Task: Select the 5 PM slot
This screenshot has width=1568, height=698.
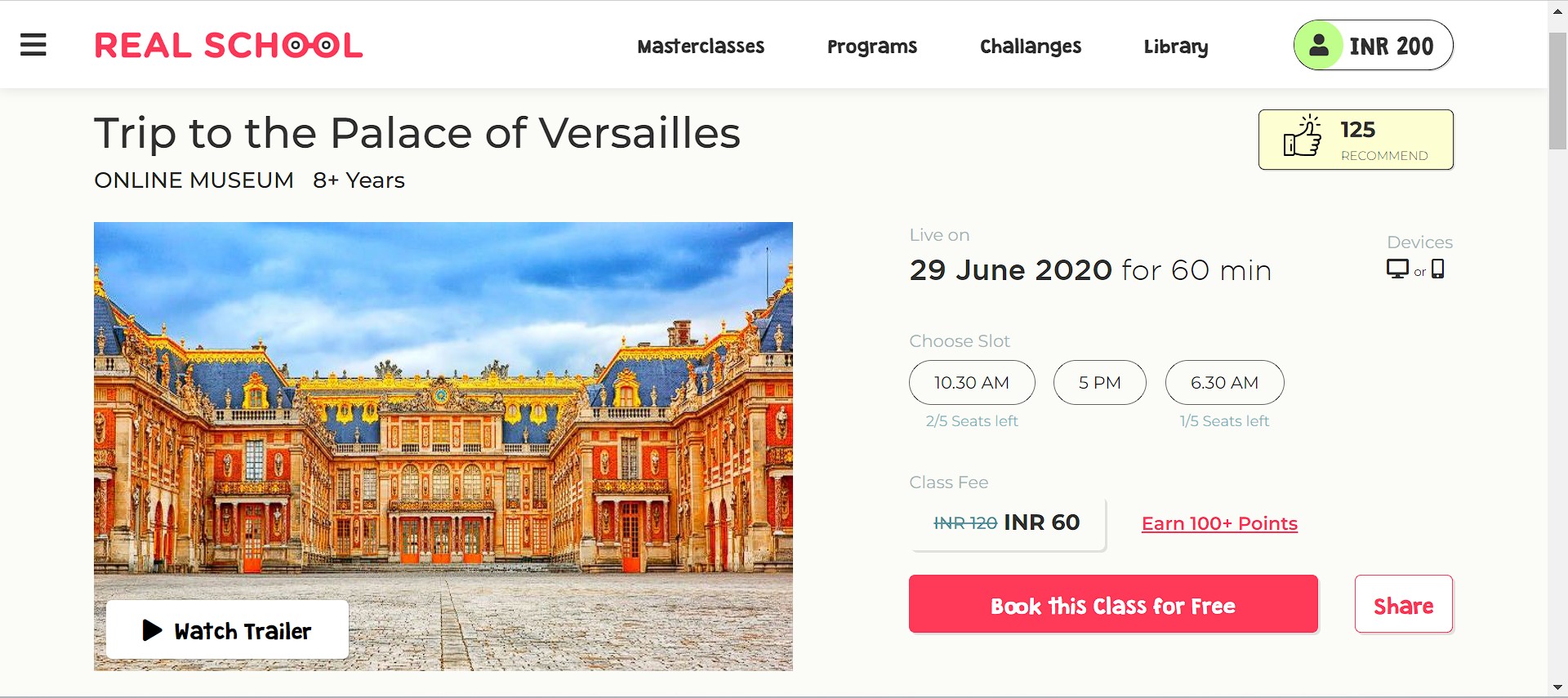Action: pos(1100,382)
